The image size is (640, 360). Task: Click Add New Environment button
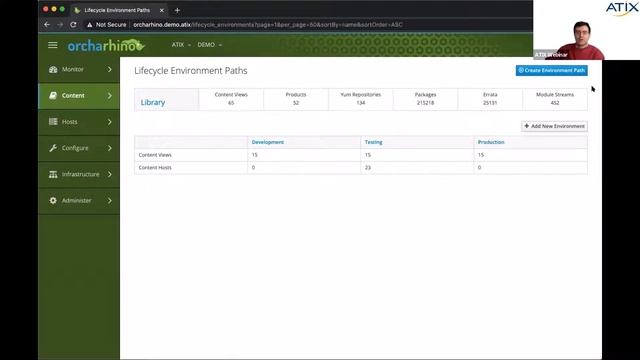[554, 126]
